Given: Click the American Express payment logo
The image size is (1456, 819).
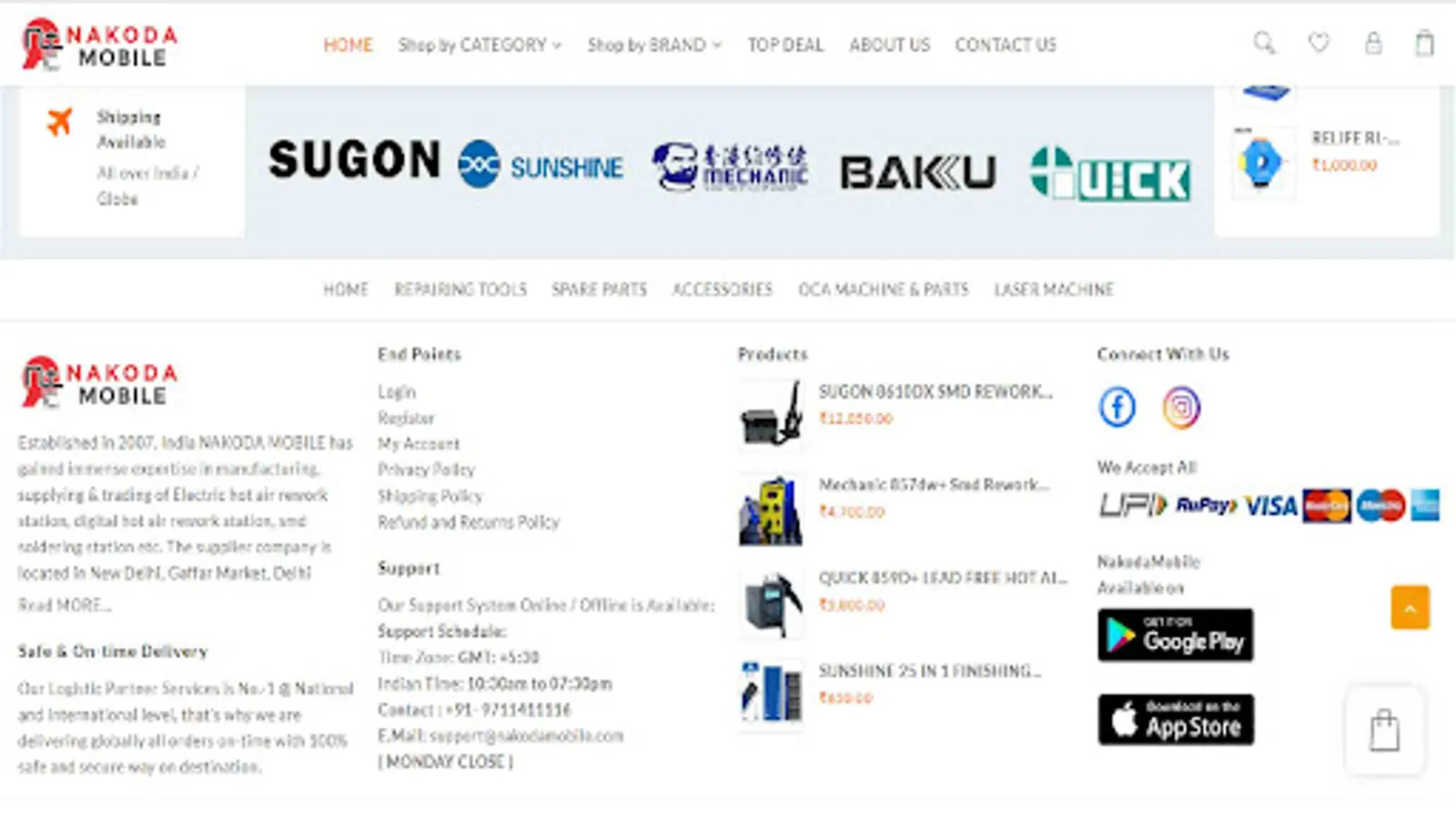Looking at the screenshot, I should pos(1425,505).
